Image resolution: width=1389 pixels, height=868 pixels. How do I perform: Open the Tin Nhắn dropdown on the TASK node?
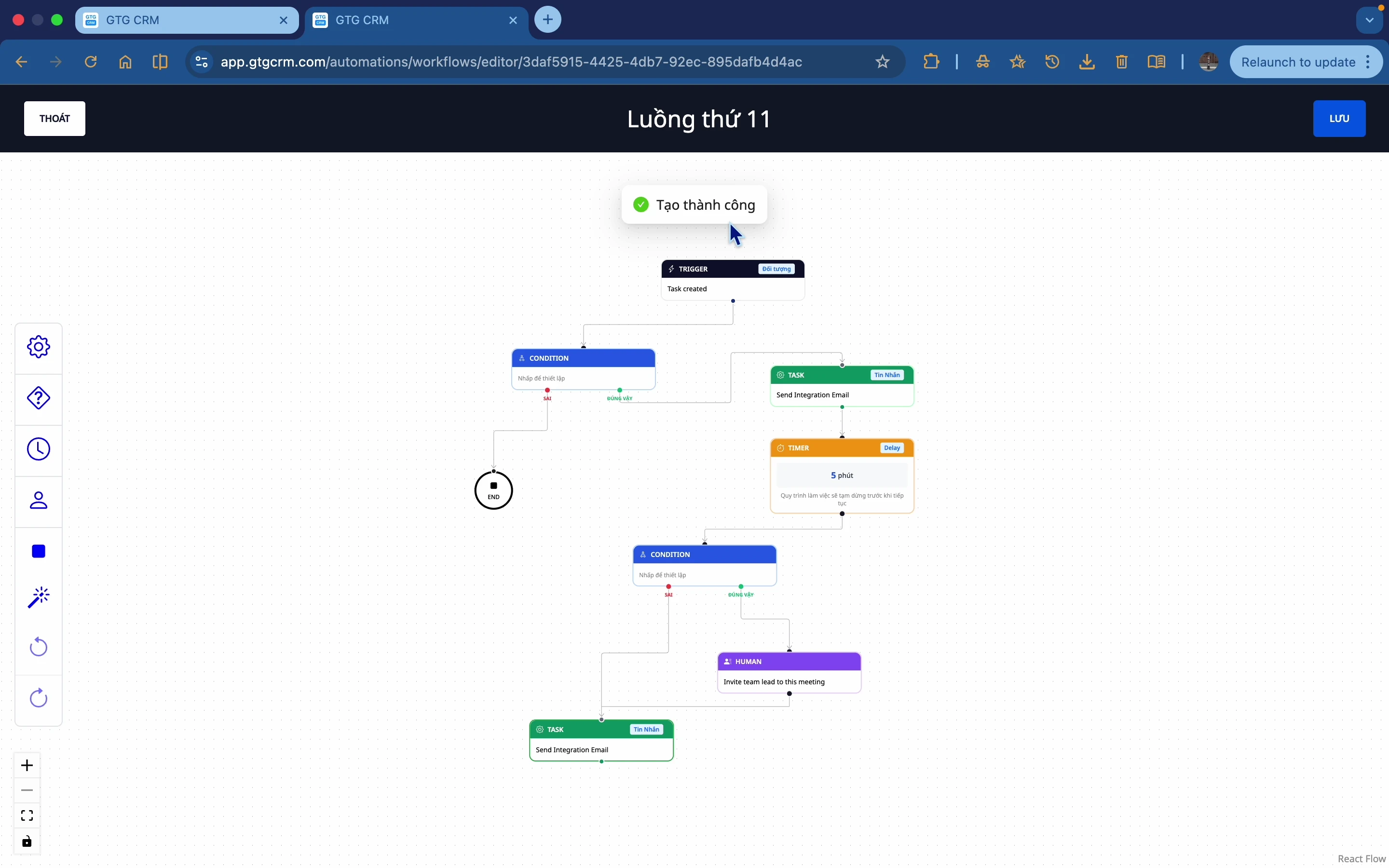pyautogui.click(x=886, y=375)
